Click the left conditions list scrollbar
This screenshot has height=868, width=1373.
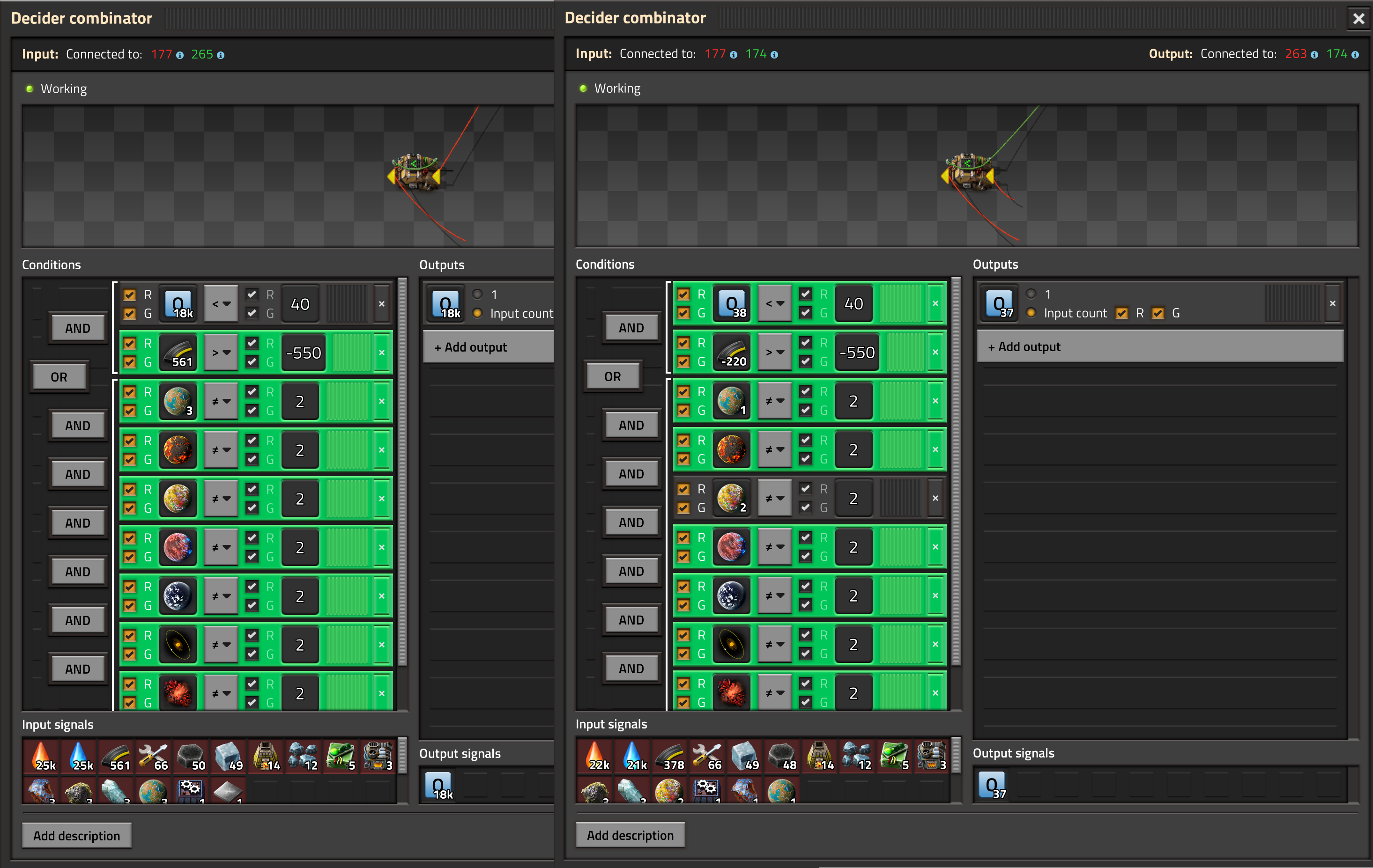pyautogui.click(x=402, y=472)
